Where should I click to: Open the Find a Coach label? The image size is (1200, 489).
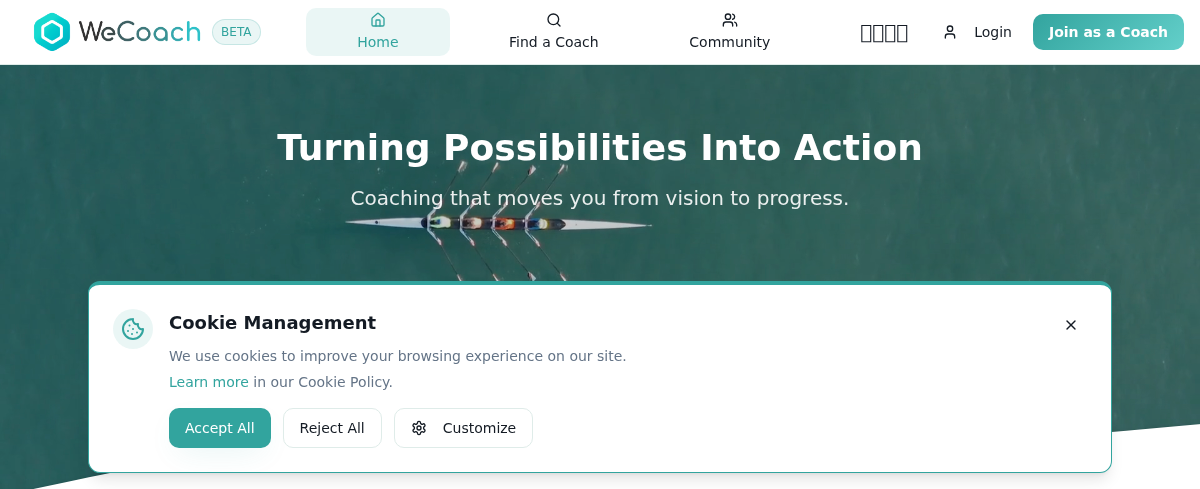point(554,42)
